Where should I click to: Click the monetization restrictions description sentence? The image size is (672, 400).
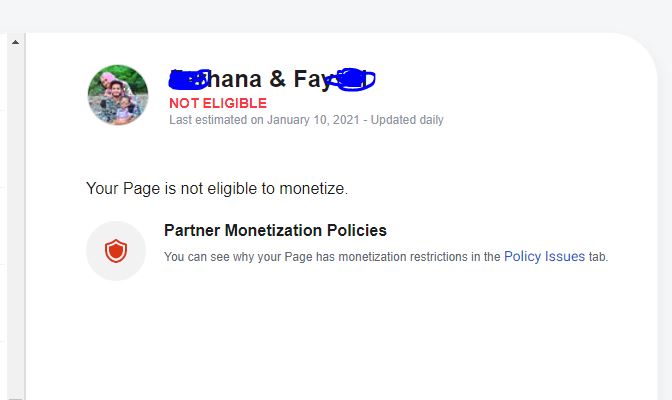pos(386,256)
